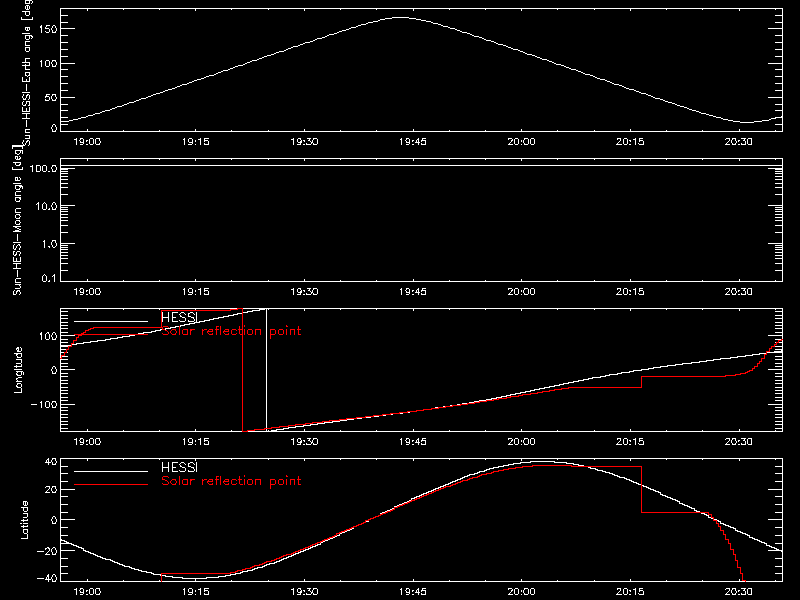Select 20:15 under the Moon angle plot
Viewport: 800px width, 600px height.
[x=630, y=292]
